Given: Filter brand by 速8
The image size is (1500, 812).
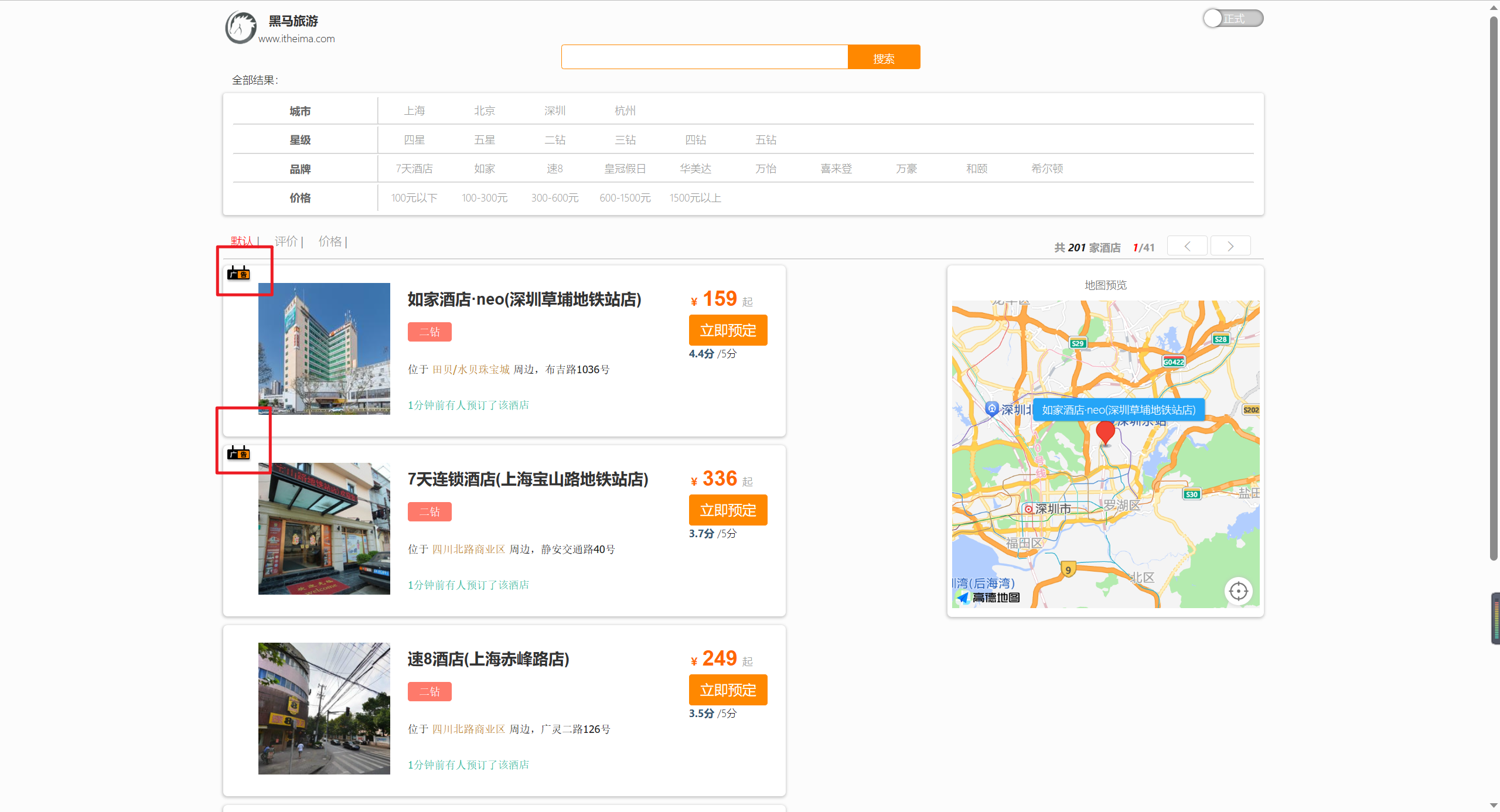Looking at the screenshot, I should (x=555, y=169).
